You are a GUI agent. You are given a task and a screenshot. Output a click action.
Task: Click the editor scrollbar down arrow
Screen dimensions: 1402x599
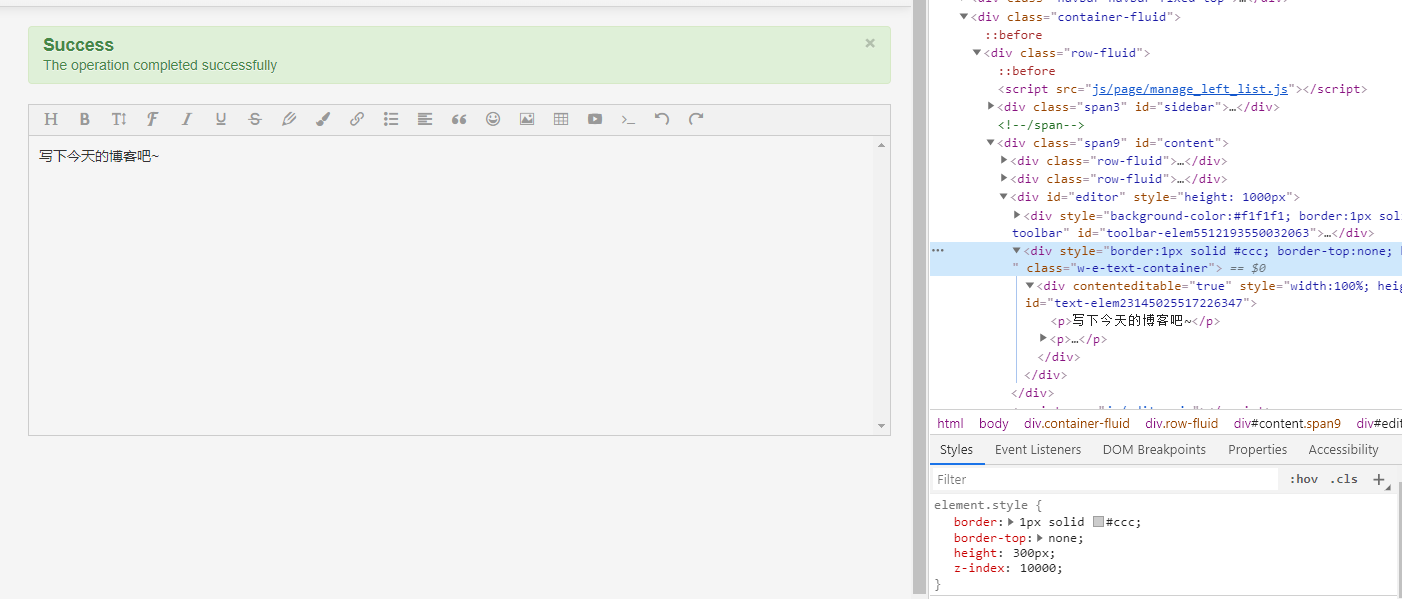point(881,426)
